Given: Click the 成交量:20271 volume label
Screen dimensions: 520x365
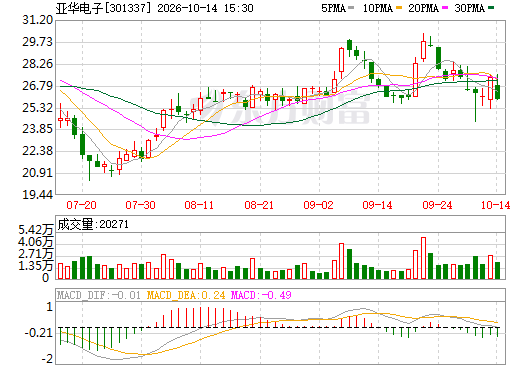Looking at the screenshot, I should tap(93, 224).
